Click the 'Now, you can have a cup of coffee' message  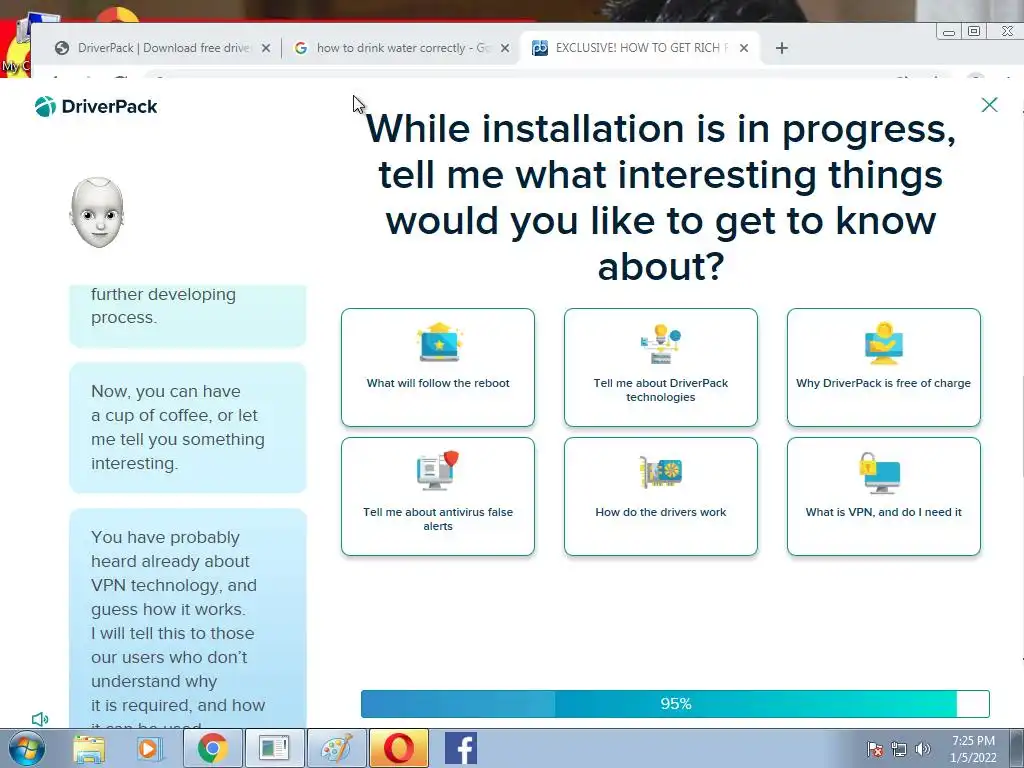pyautogui.click(x=187, y=427)
